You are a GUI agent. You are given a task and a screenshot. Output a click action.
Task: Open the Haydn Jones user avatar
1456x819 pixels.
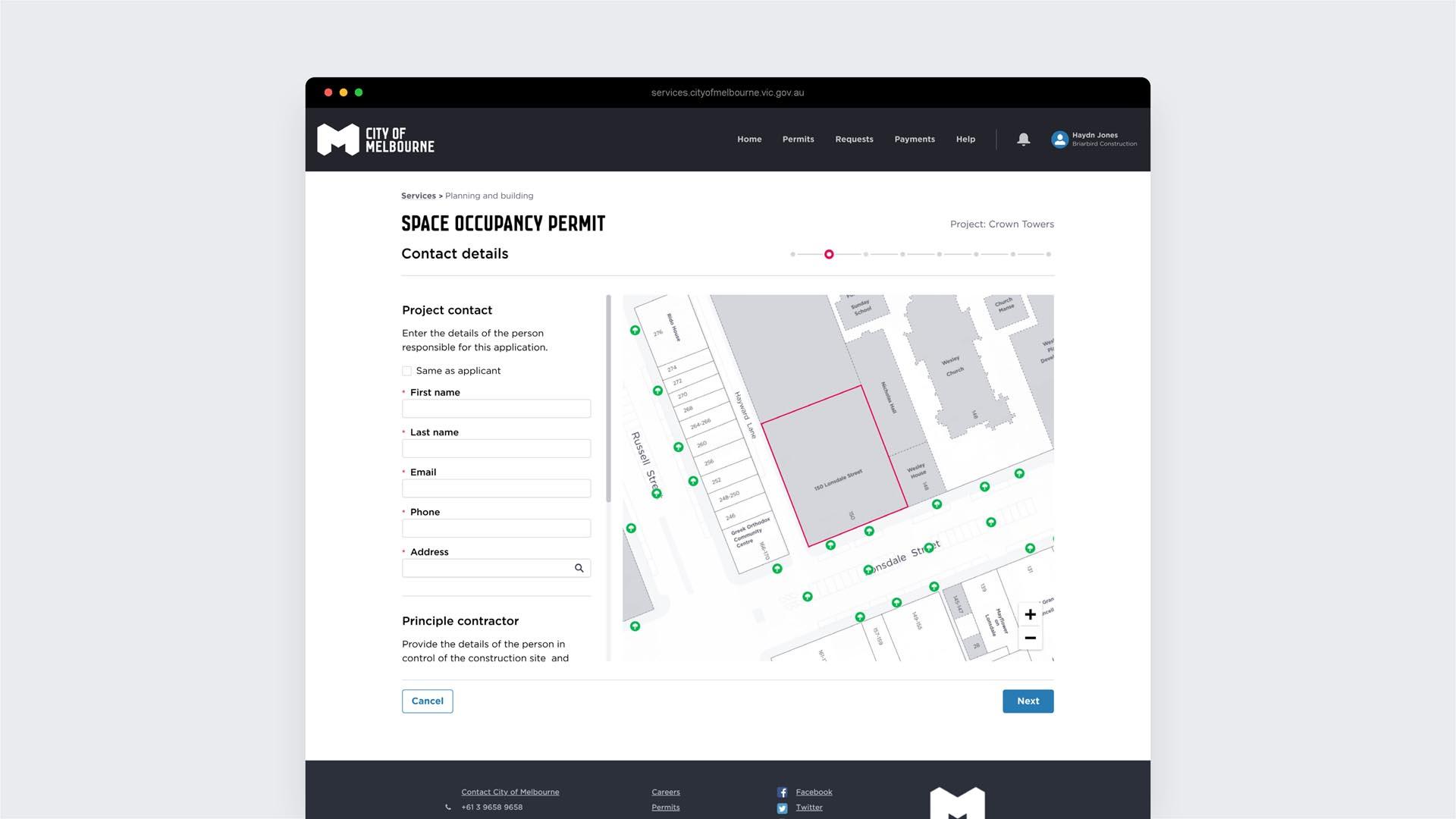pos(1059,140)
